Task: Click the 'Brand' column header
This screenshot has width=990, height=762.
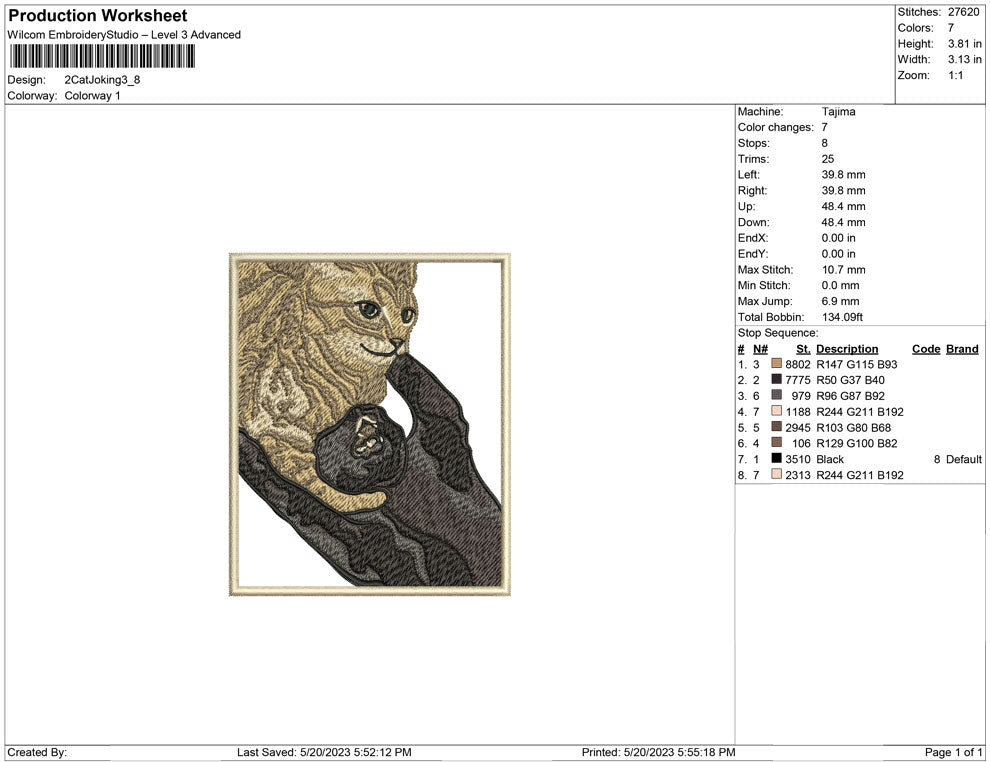Action: coord(962,348)
